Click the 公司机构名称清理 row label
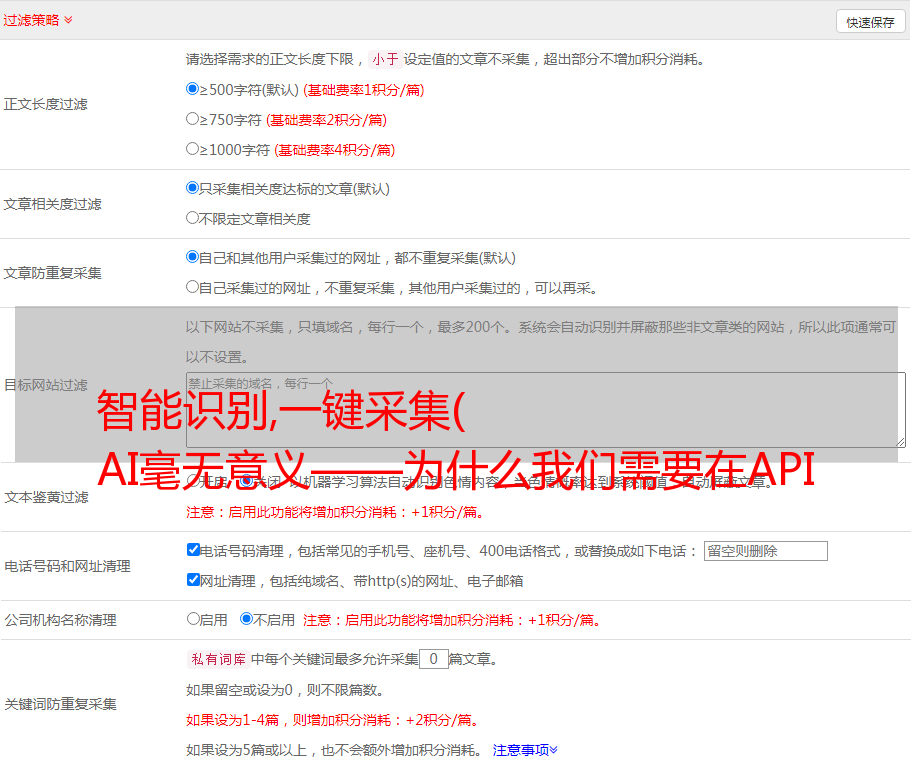The image size is (912, 768). click(60, 620)
